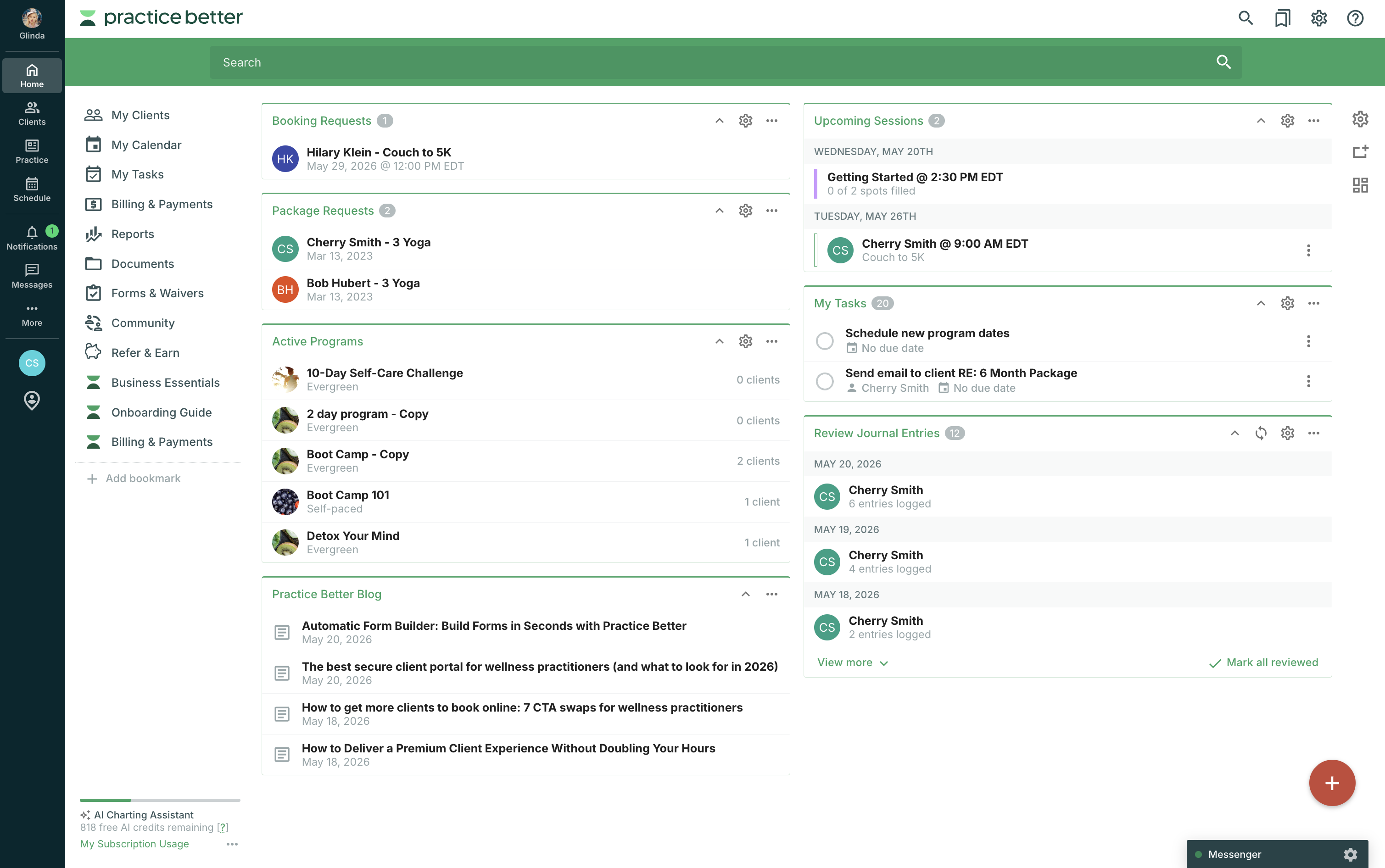This screenshot has height=868, width=1385.
Task: Open Hilary Klein Couch to 5K request
Action: click(525, 159)
